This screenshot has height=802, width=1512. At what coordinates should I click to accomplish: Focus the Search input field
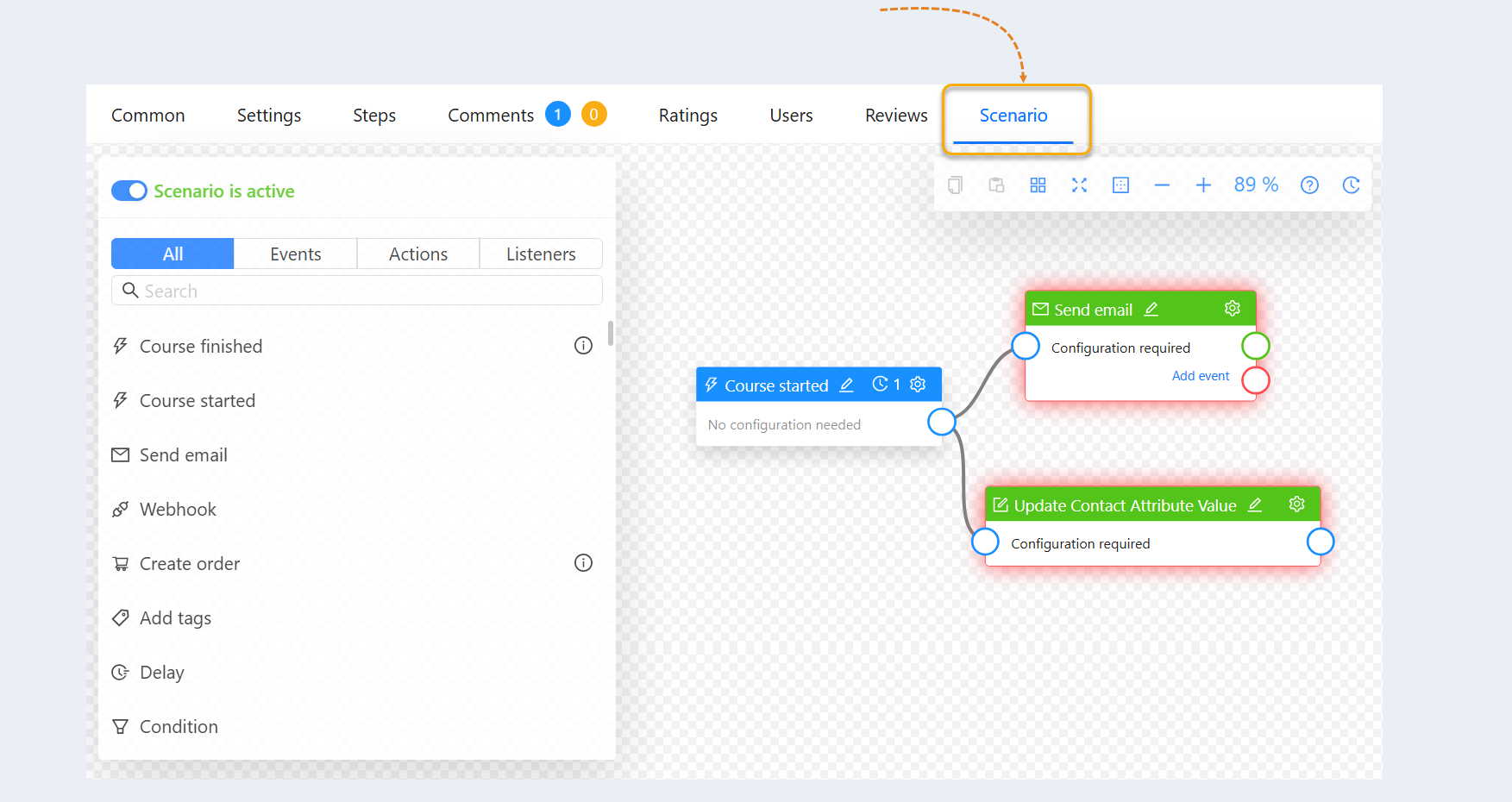point(357,291)
